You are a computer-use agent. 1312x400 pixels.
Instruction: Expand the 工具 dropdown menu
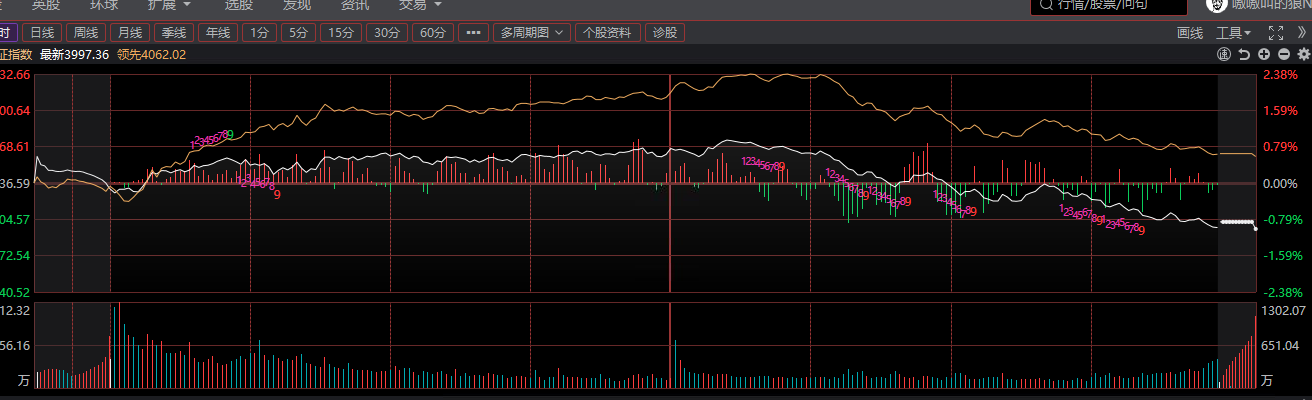pyautogui.click(x=1234, y=33)
